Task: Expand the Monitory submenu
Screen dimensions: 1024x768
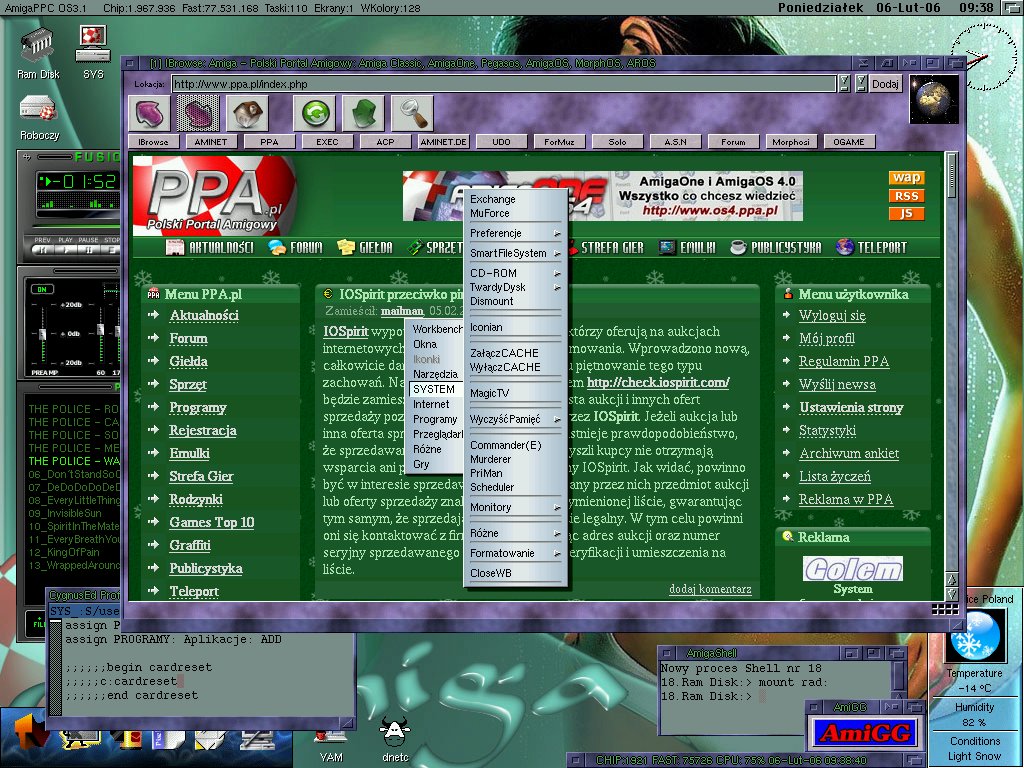Action: click(x=515, y=507)
